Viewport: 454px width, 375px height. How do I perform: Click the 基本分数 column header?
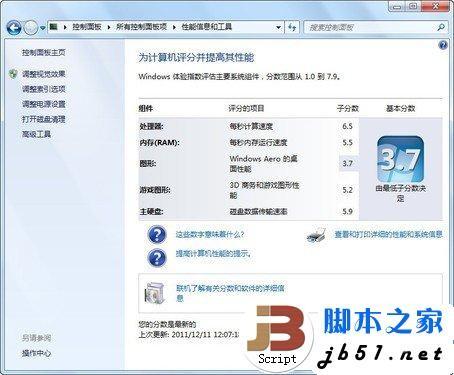(x=400, y=108)
